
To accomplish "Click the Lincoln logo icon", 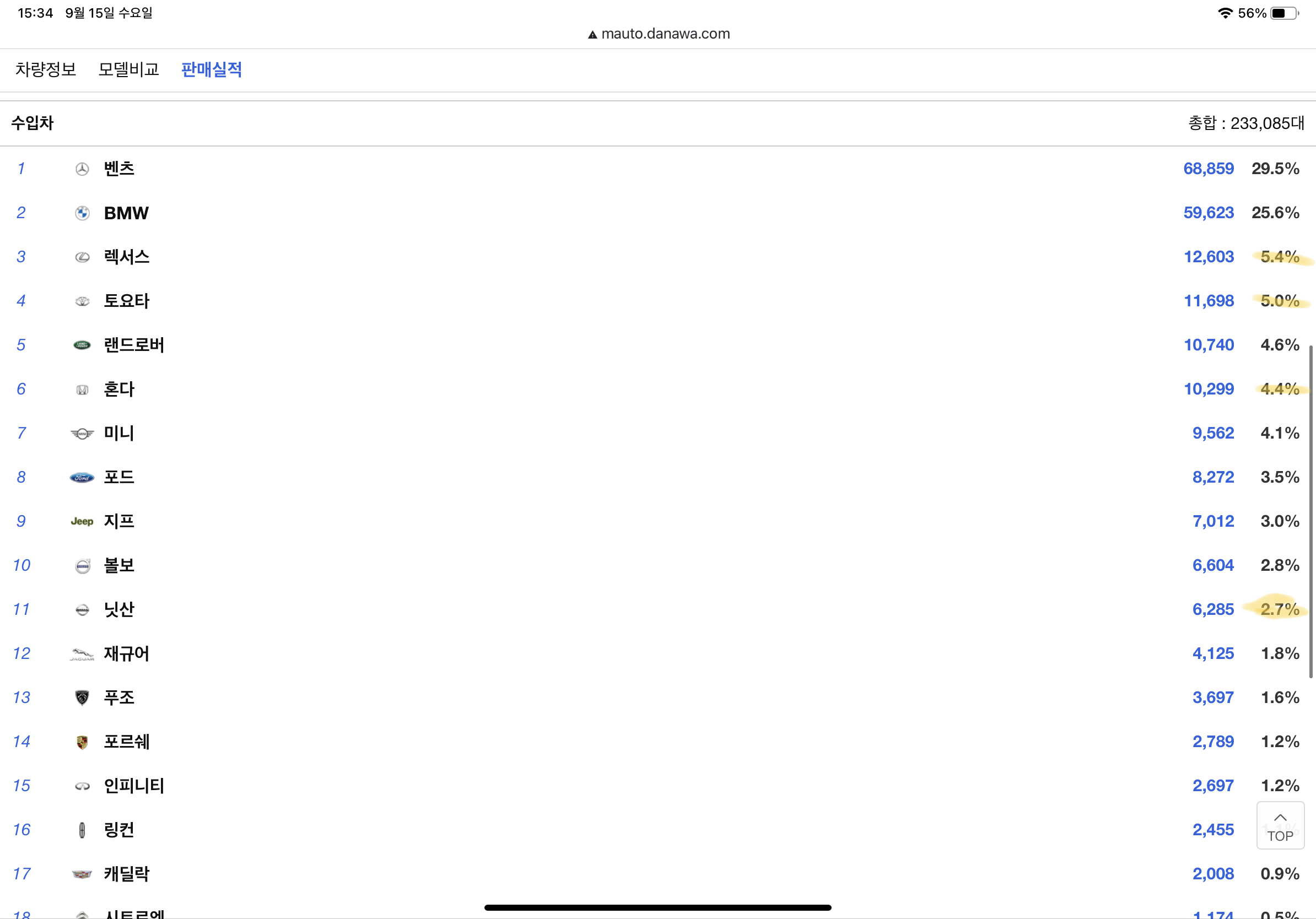I will (82, 830).
